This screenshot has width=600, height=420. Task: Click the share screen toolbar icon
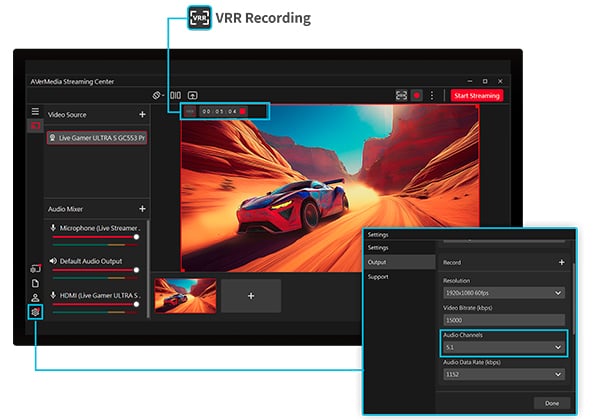pos(192,95)
